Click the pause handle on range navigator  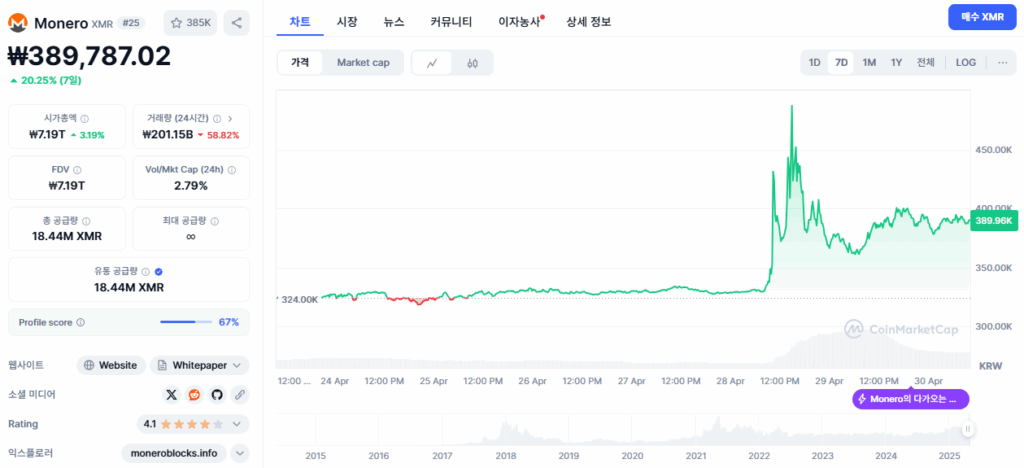coord(967,429)
